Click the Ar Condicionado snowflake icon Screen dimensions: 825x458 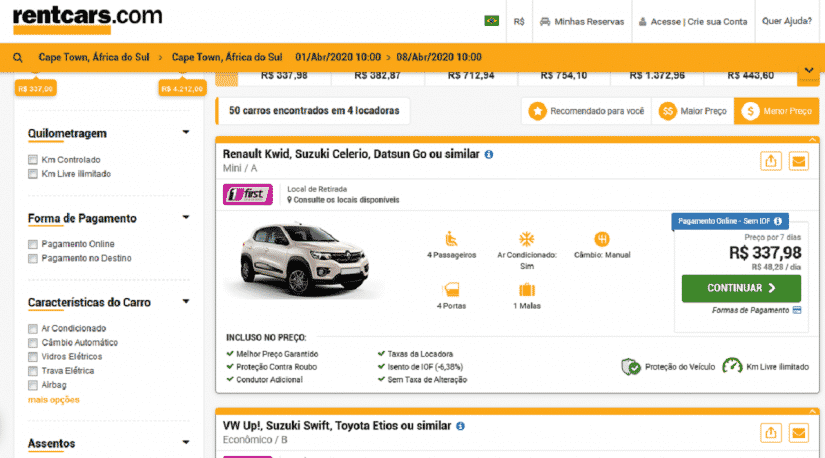[527, 238]
